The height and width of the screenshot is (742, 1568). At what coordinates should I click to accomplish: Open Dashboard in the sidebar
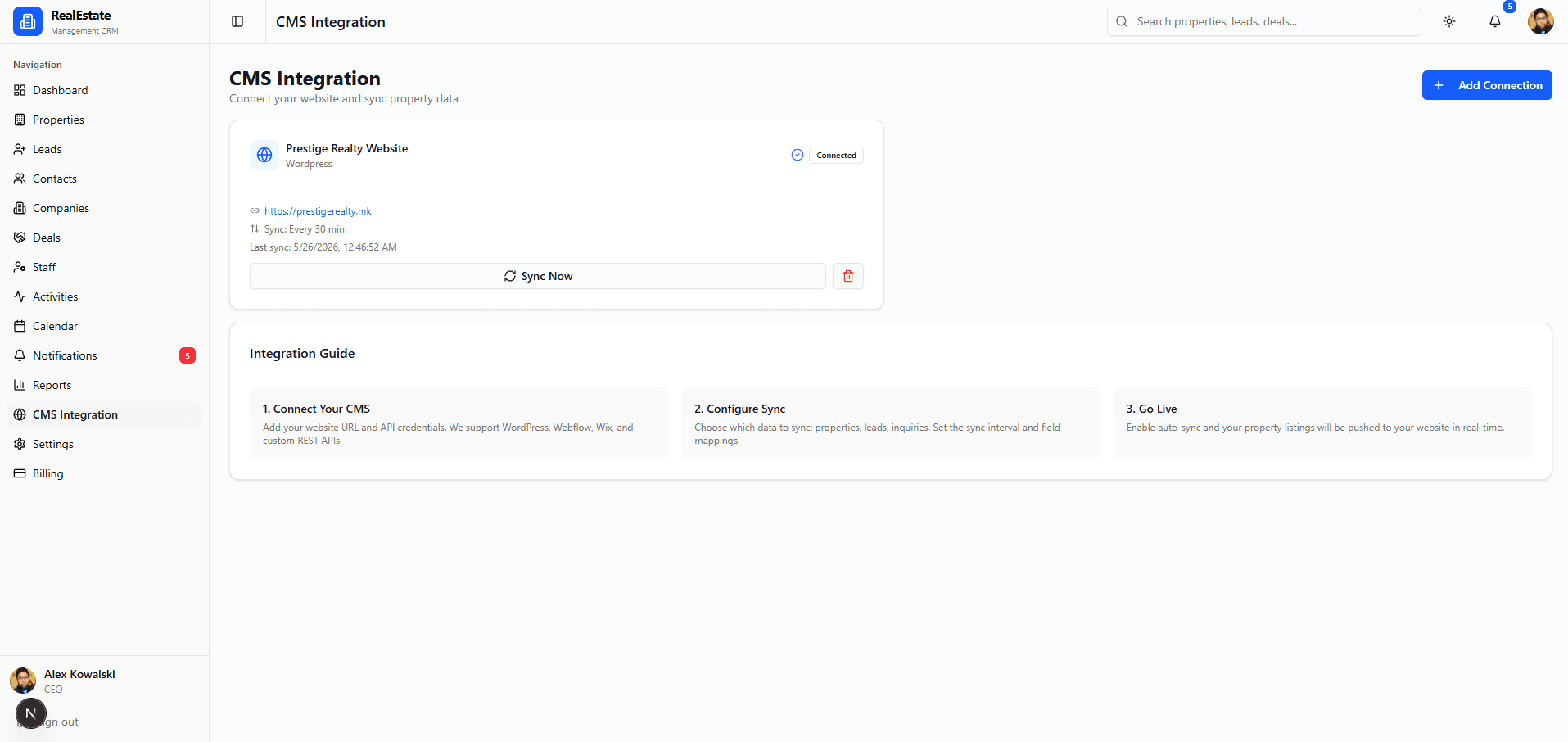click(x=104, y=90)
